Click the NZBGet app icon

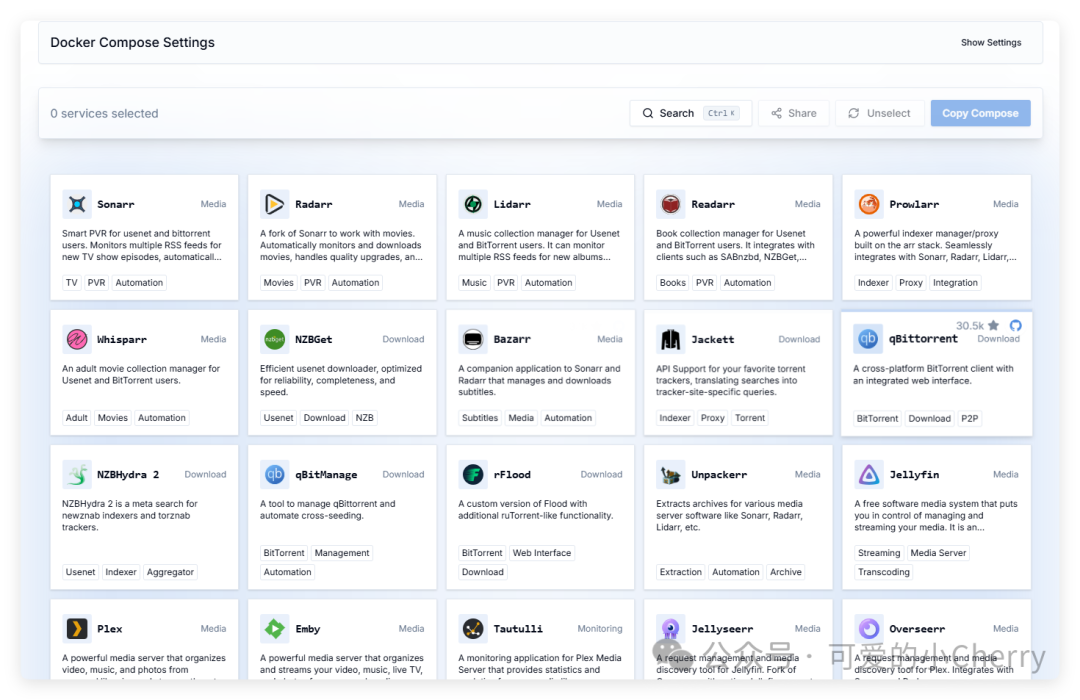coord(274,339)
